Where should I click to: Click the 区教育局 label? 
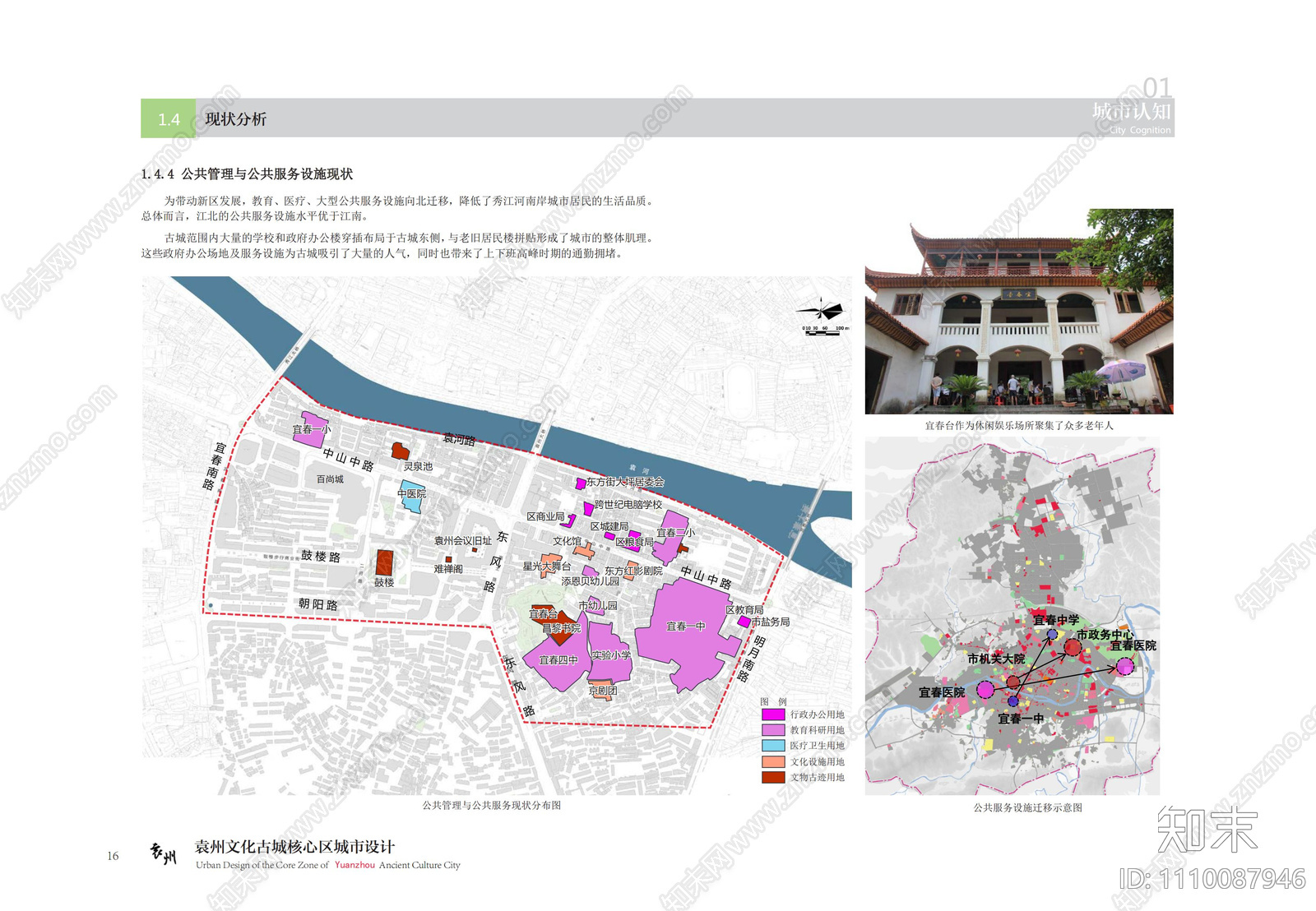(744, 609)
